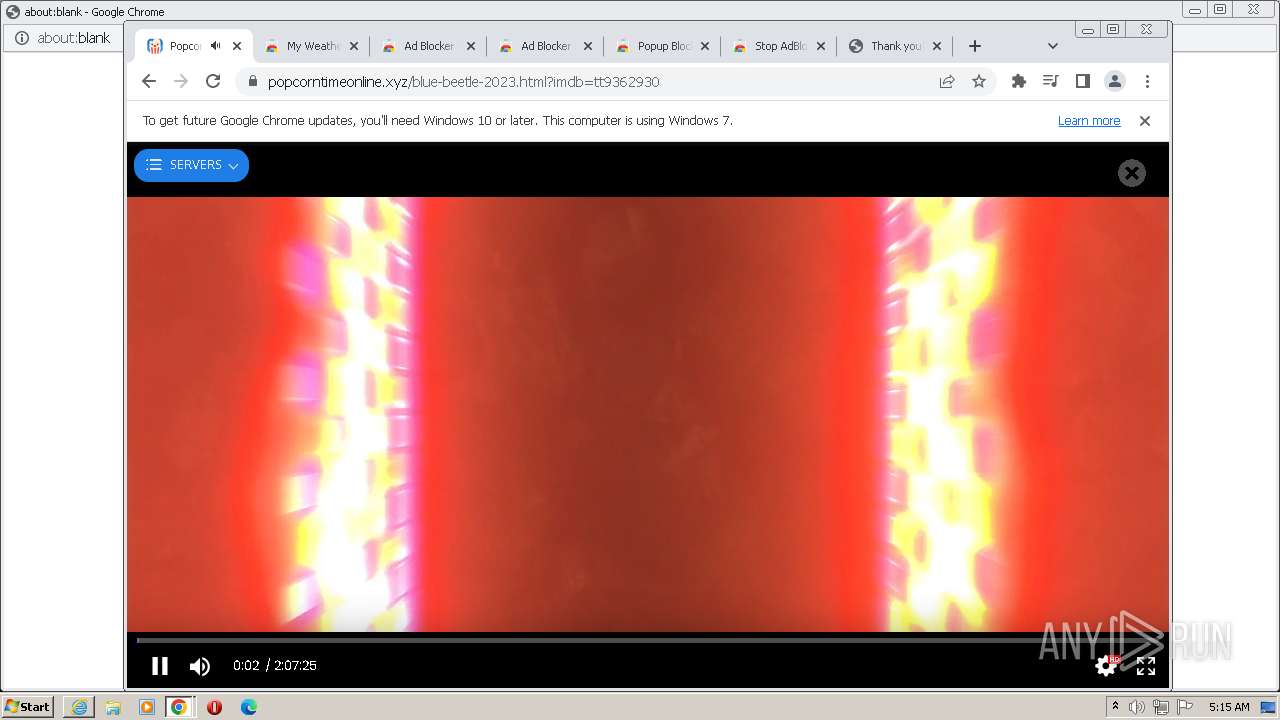
Task: Select Chrome taskbar icon
Action: click(179, 707)
